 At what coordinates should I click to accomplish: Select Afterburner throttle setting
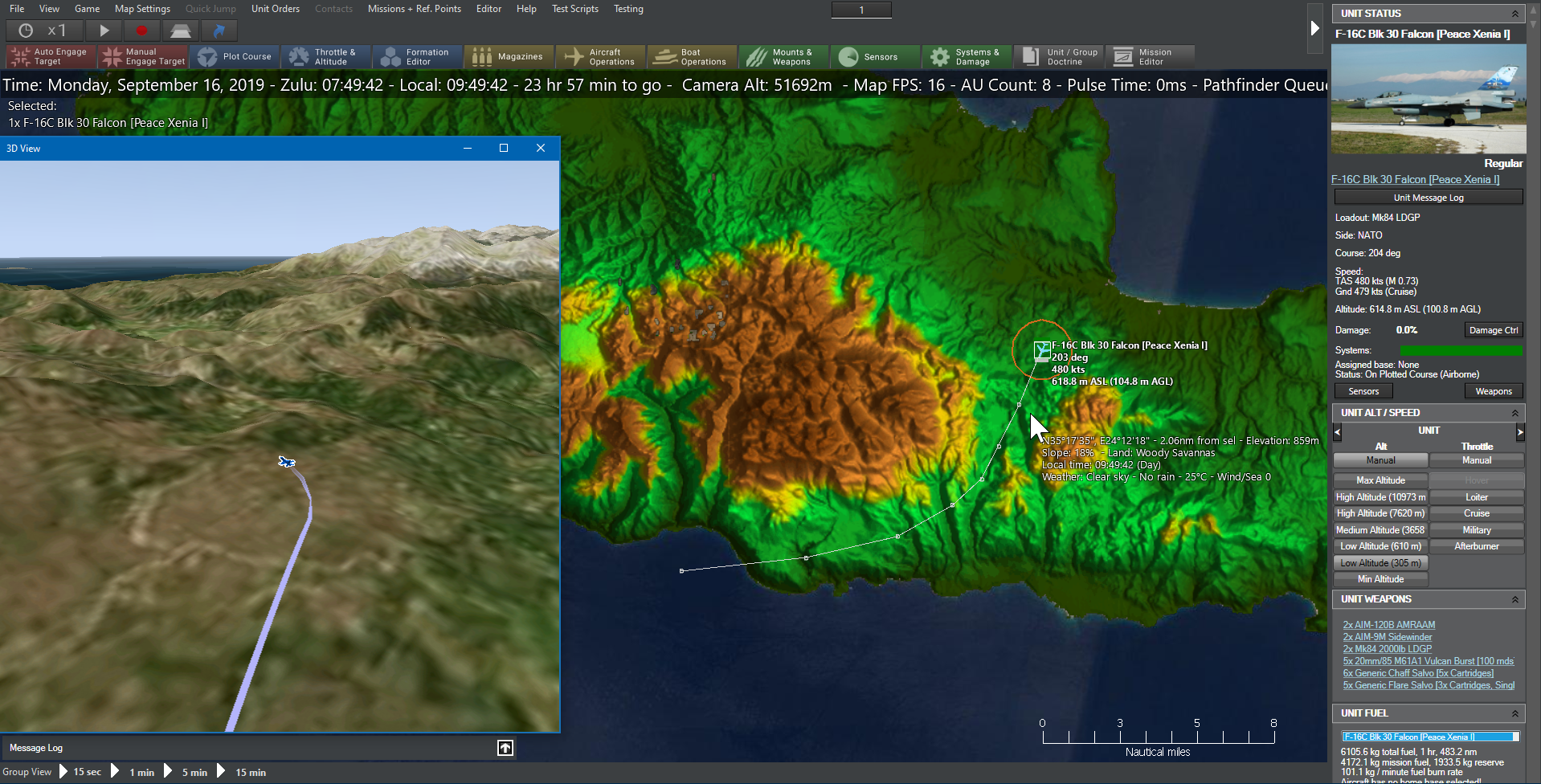(1476, 546)
